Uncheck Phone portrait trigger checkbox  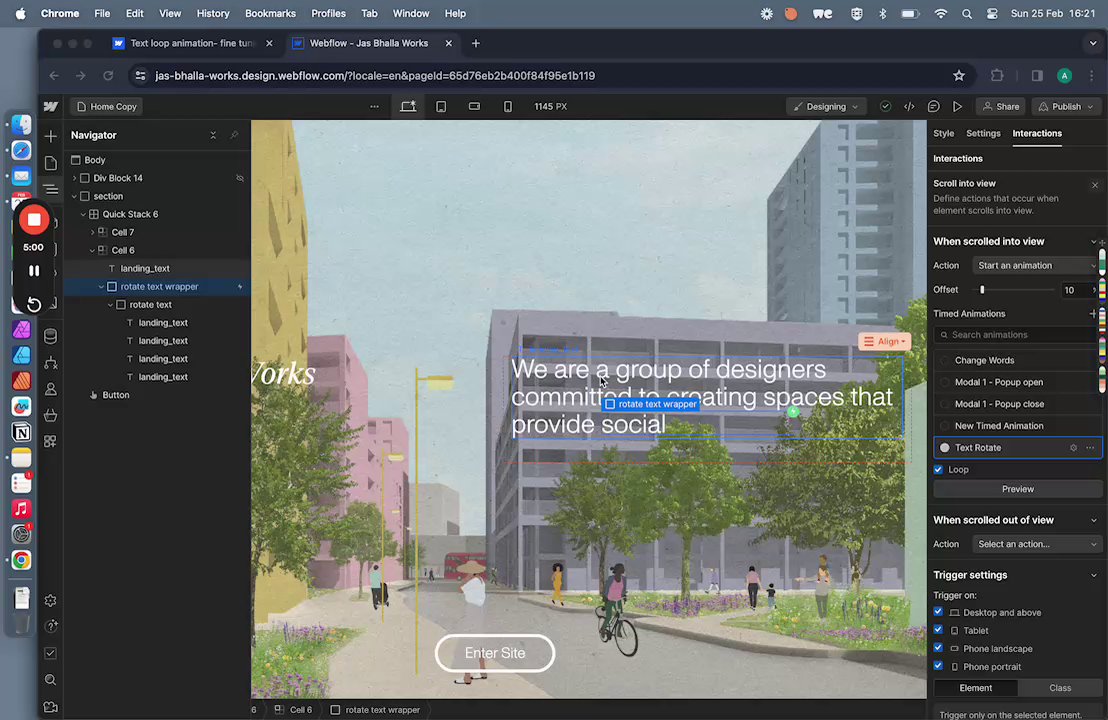pyautogui.click(x=938, y=666)
